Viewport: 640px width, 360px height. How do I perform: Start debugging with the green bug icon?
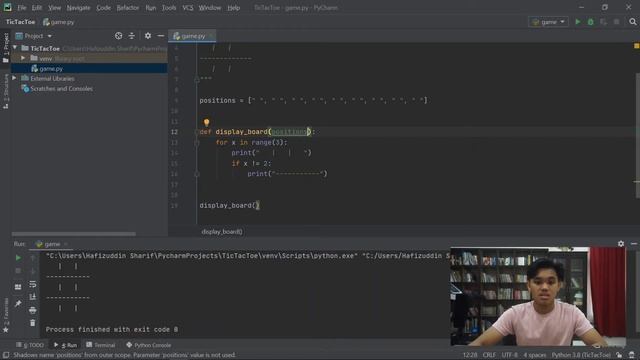point(591,22)
